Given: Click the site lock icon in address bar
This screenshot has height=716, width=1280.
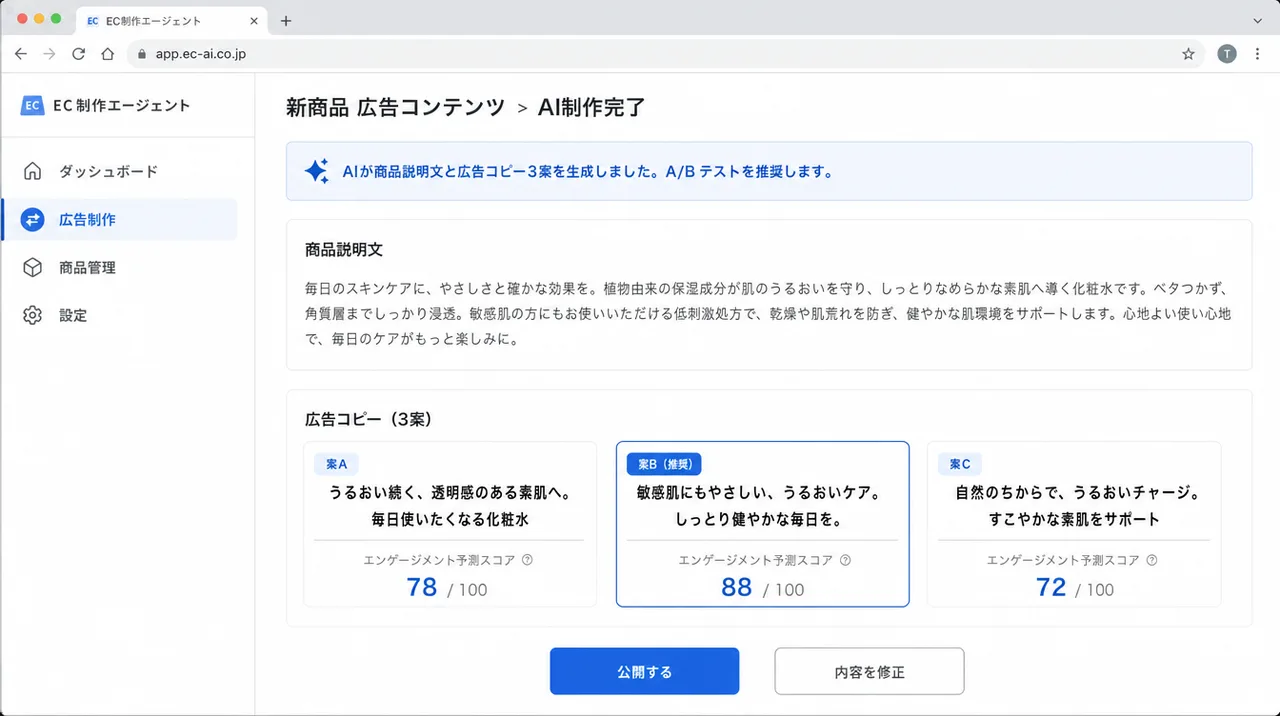Looking at the screenshot, I should click(x=141, y=54).
